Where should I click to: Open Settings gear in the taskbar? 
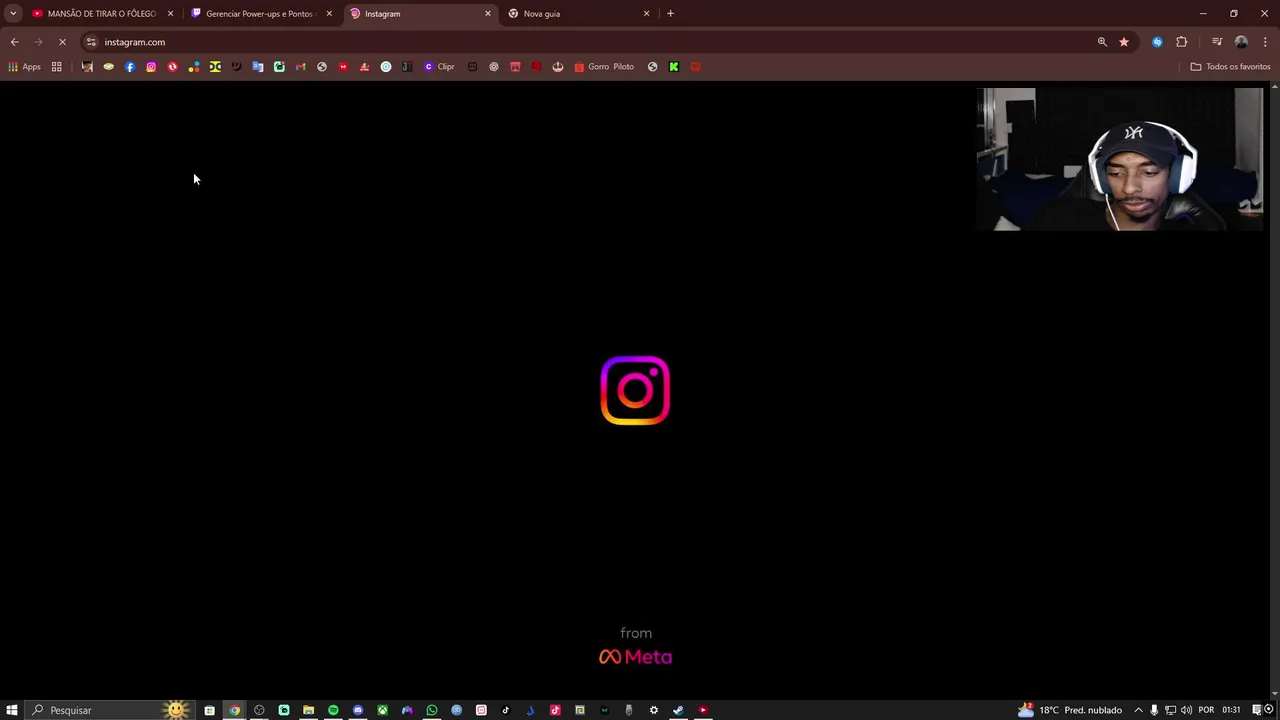click(x=654, y=710)
